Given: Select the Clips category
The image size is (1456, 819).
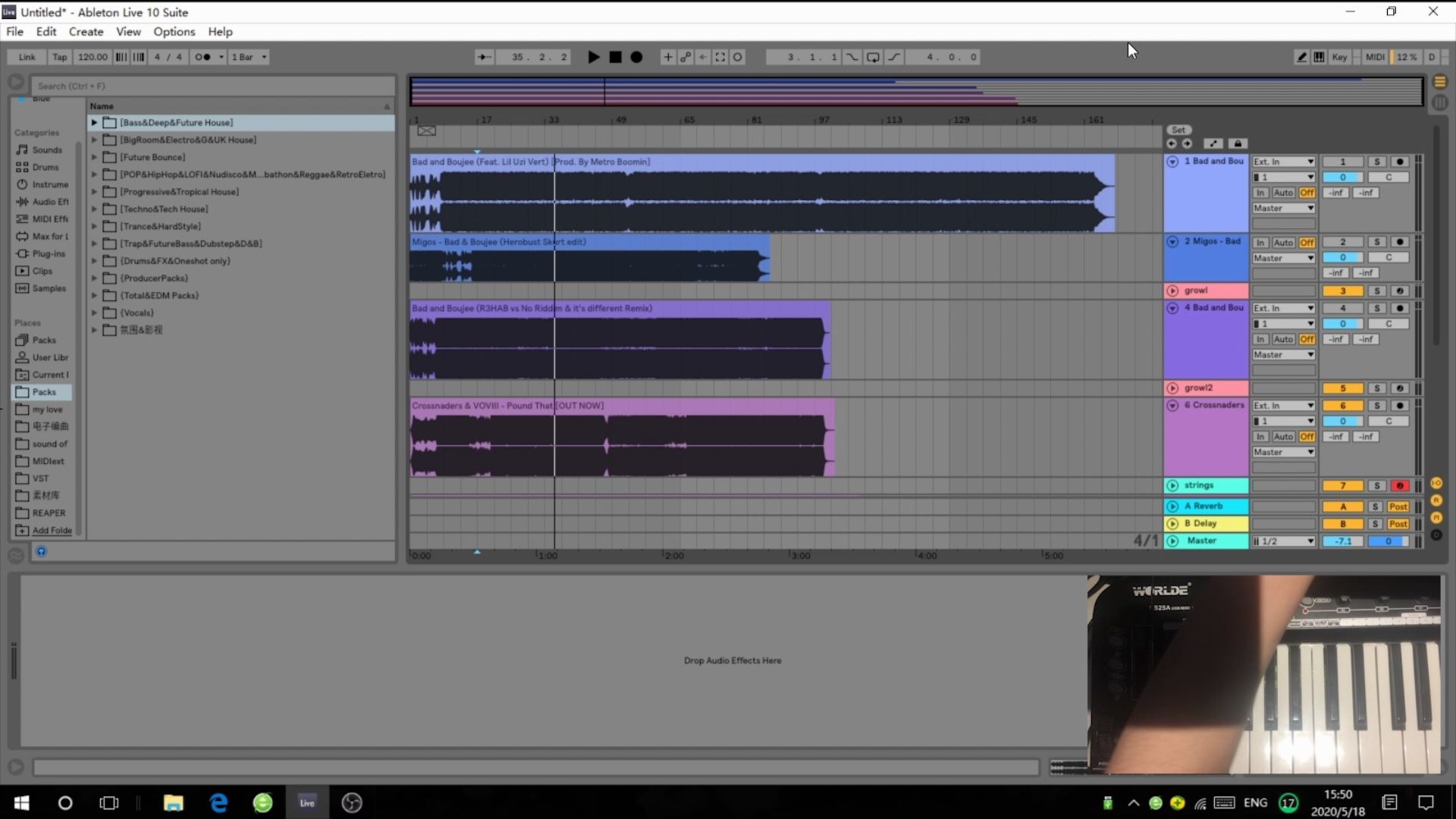Looking at the screenshot, I should [x=42, y=271].
